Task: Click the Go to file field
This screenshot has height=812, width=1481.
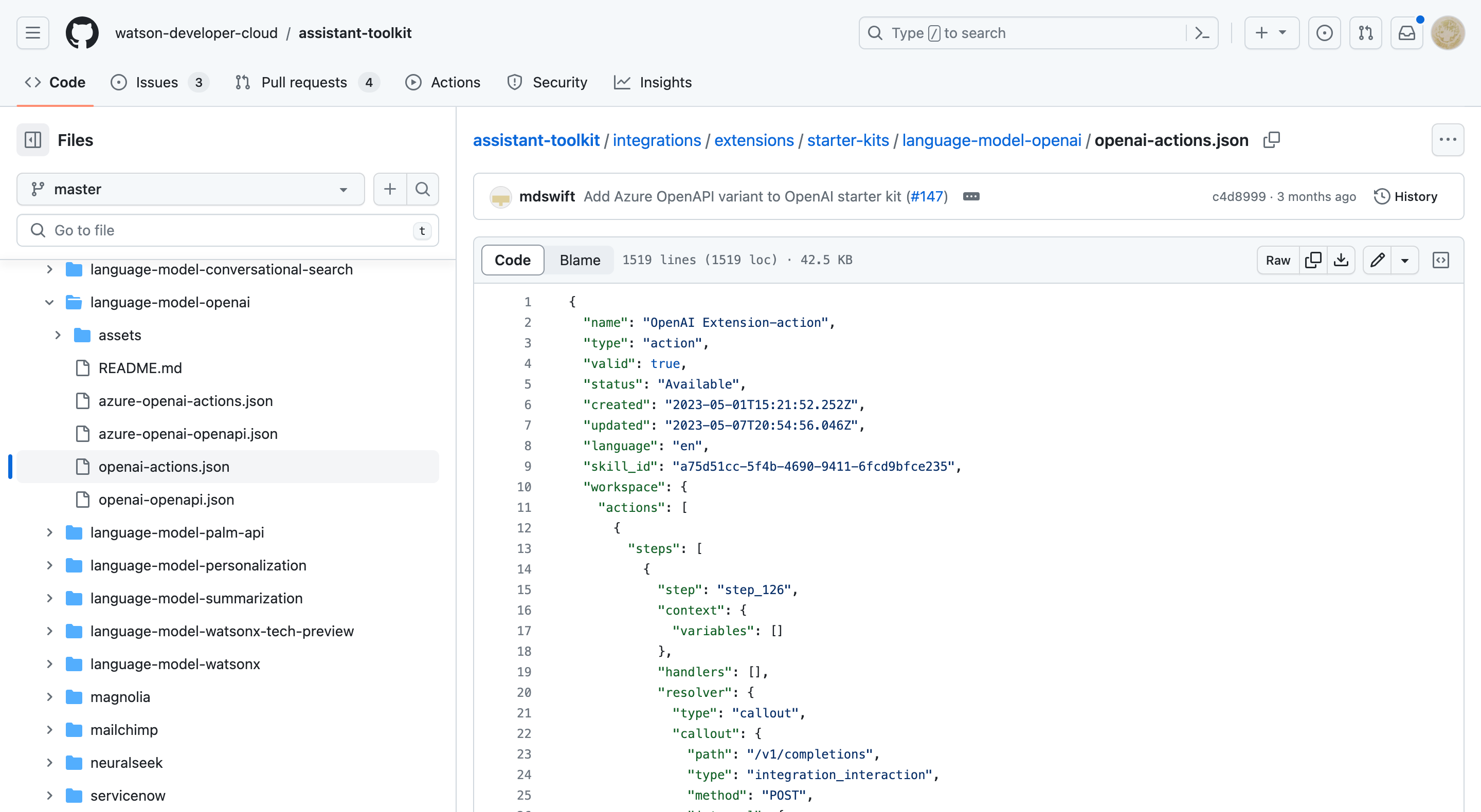Action: [227, 230]
